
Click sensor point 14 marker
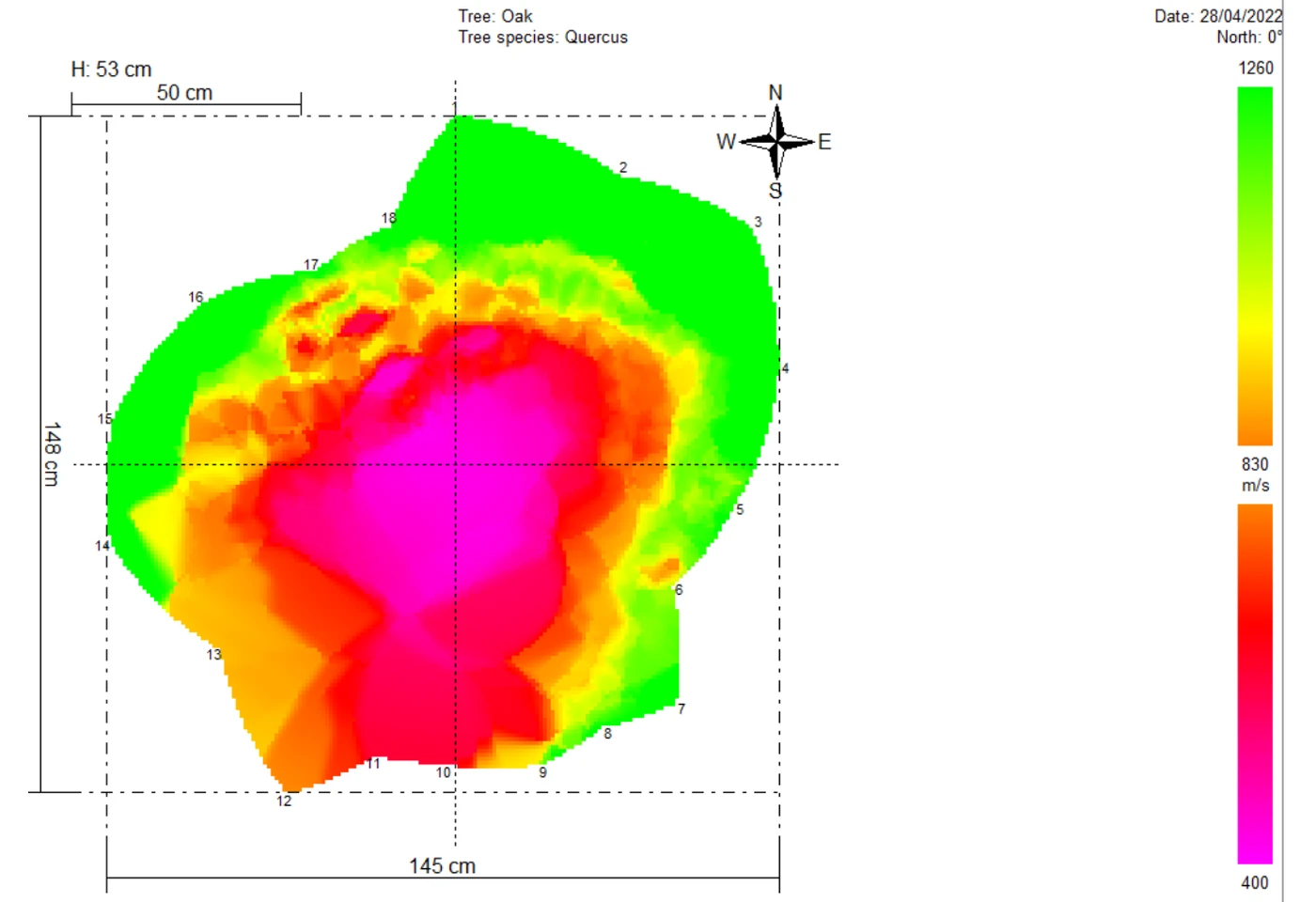click(x=102, y=545)
